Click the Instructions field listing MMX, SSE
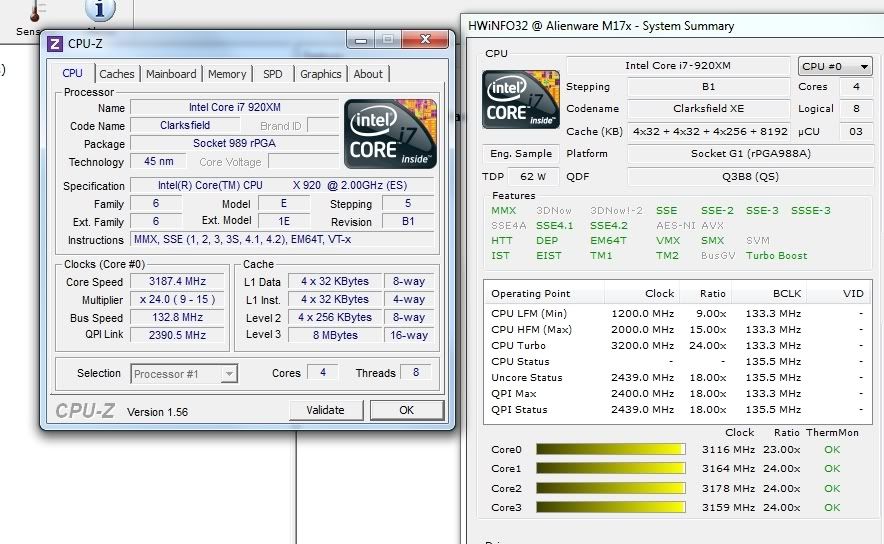This screenshot has height=544, width=884. coord(282,239)
